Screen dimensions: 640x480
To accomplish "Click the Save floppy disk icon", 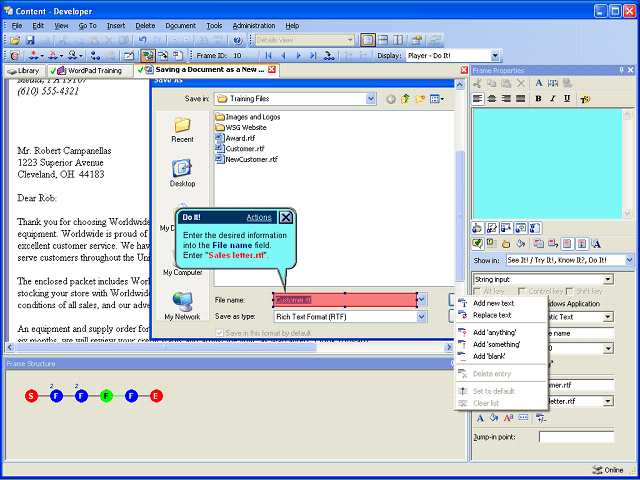I will click(x=30, y=40).
